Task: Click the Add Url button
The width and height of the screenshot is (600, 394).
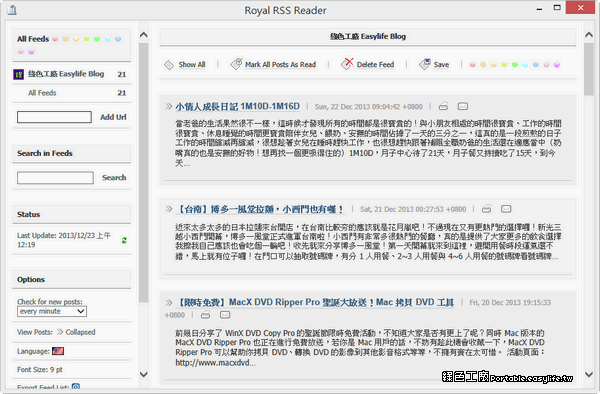Action: 113,117
